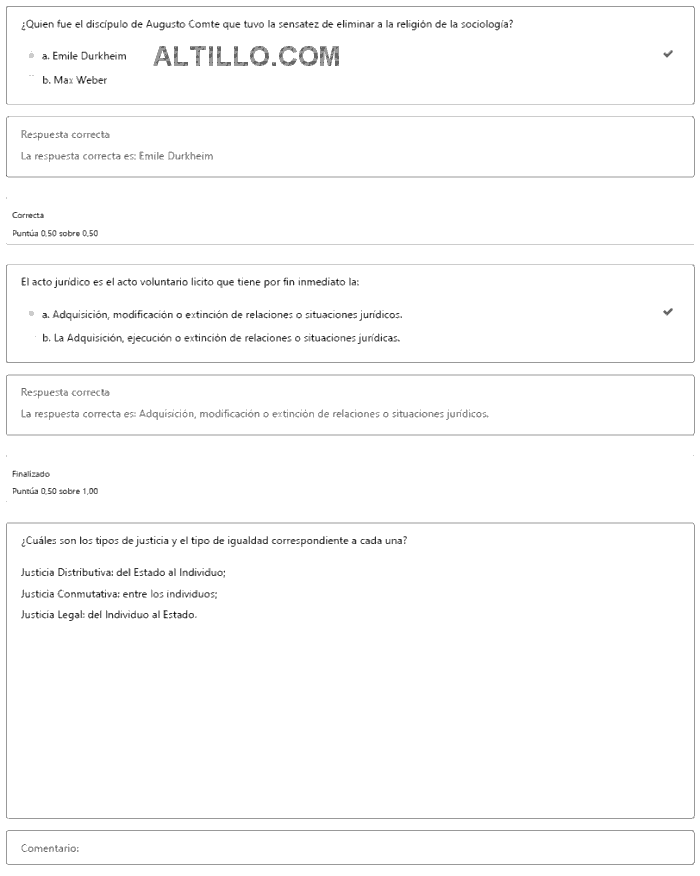Click the 'Correcta' status label
Viewport: 700px width, 876px height.
28,215
